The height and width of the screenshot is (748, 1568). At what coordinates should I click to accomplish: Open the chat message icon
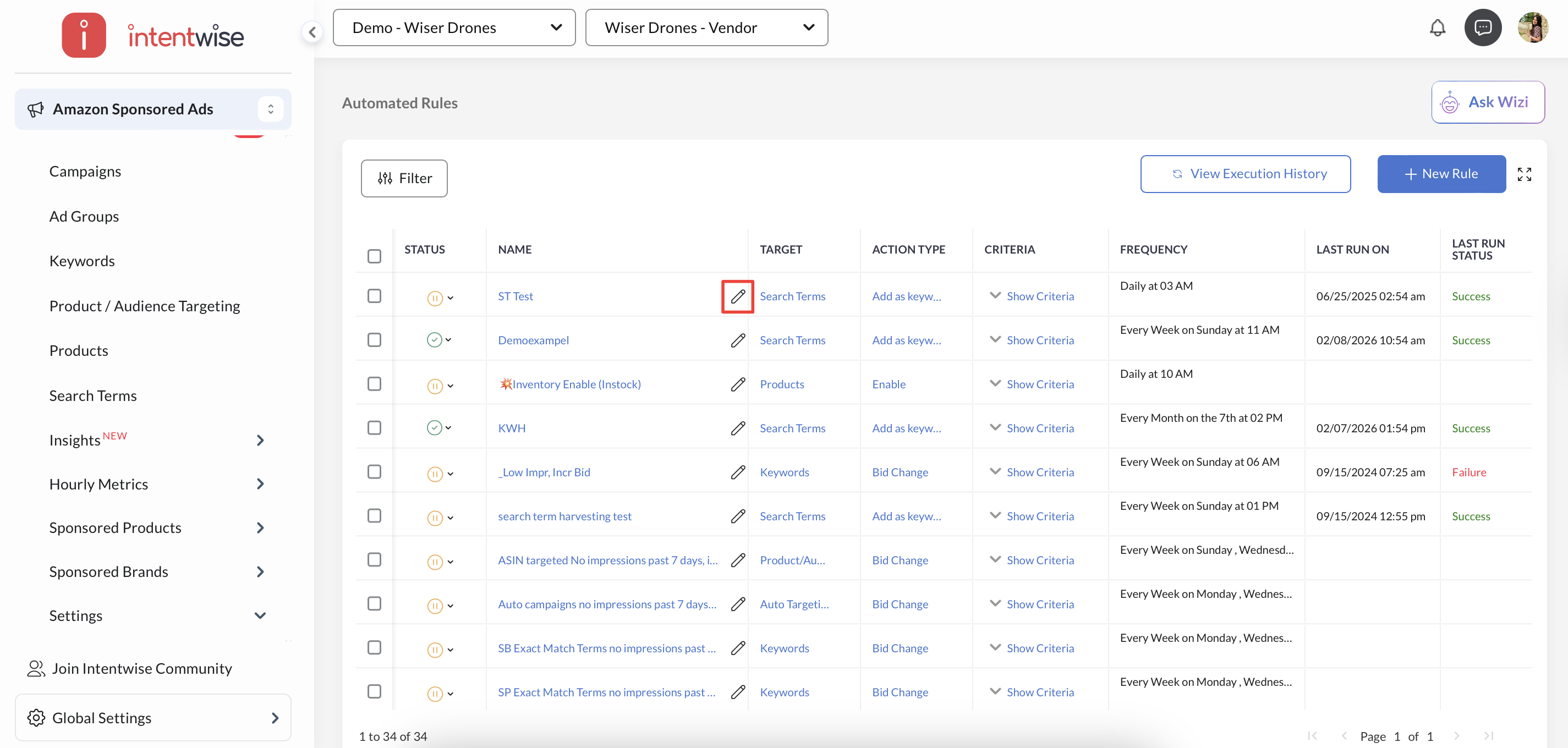tap(1482, 28)
